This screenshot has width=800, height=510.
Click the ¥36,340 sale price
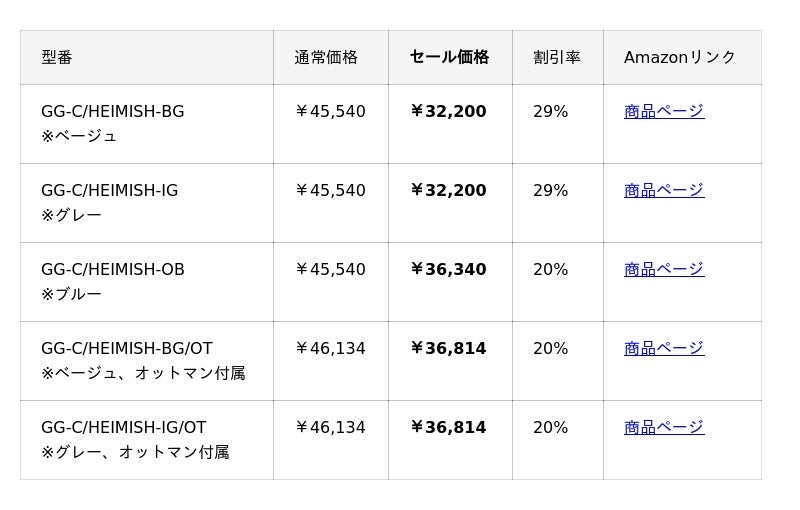(448, 269)
